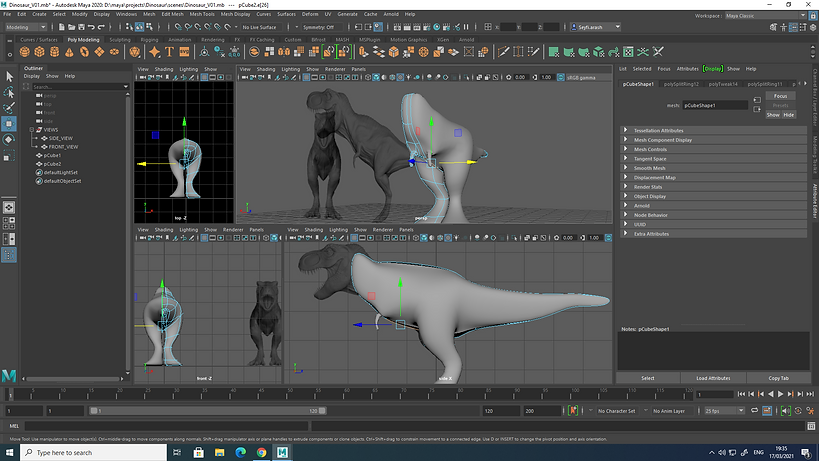This screenshot has height=461, width=819.
Task: Click the Hide button in Attribute Editor
Action: pyautogui.click(x=789, y=115)
